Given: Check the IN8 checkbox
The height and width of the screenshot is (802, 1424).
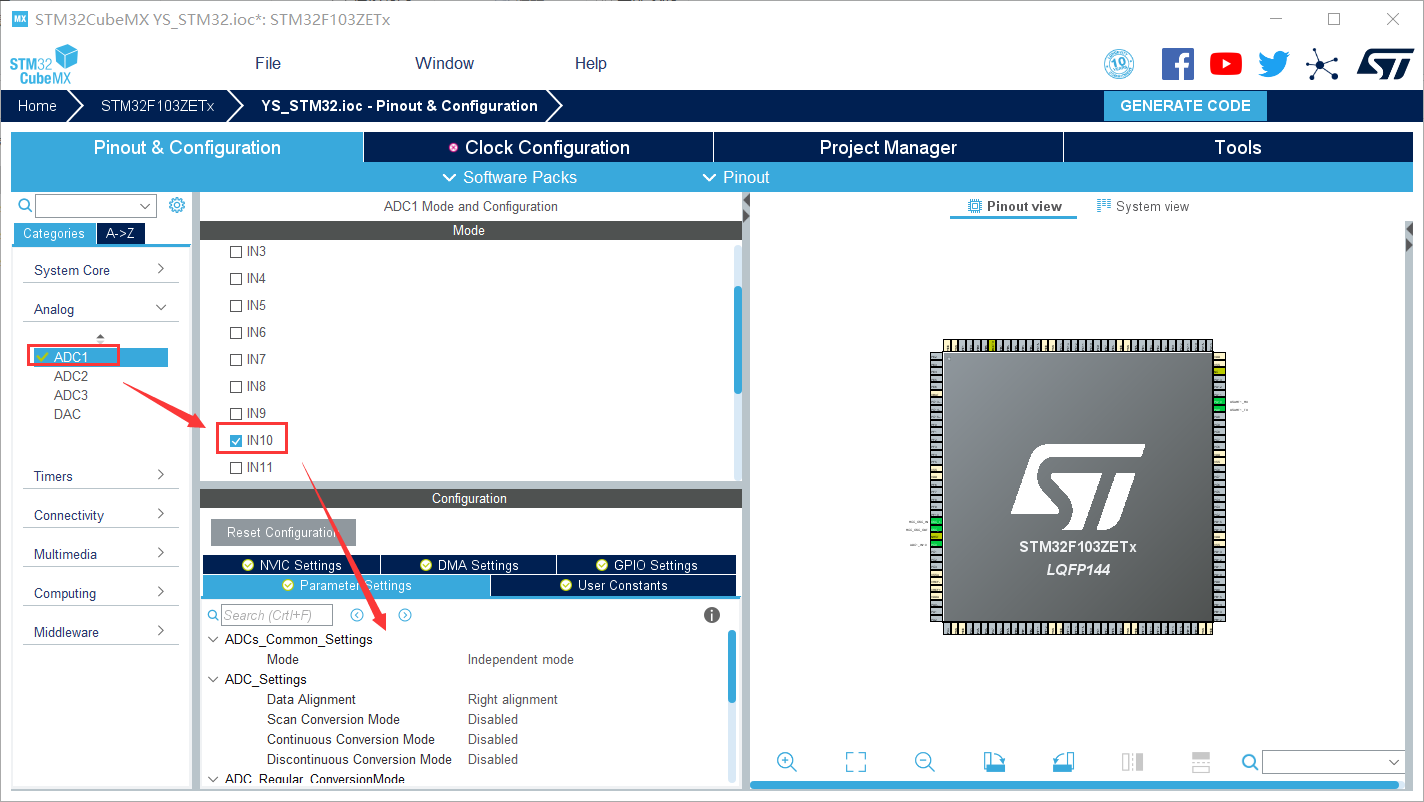Looking at the screenshot, I should [236, 386].
